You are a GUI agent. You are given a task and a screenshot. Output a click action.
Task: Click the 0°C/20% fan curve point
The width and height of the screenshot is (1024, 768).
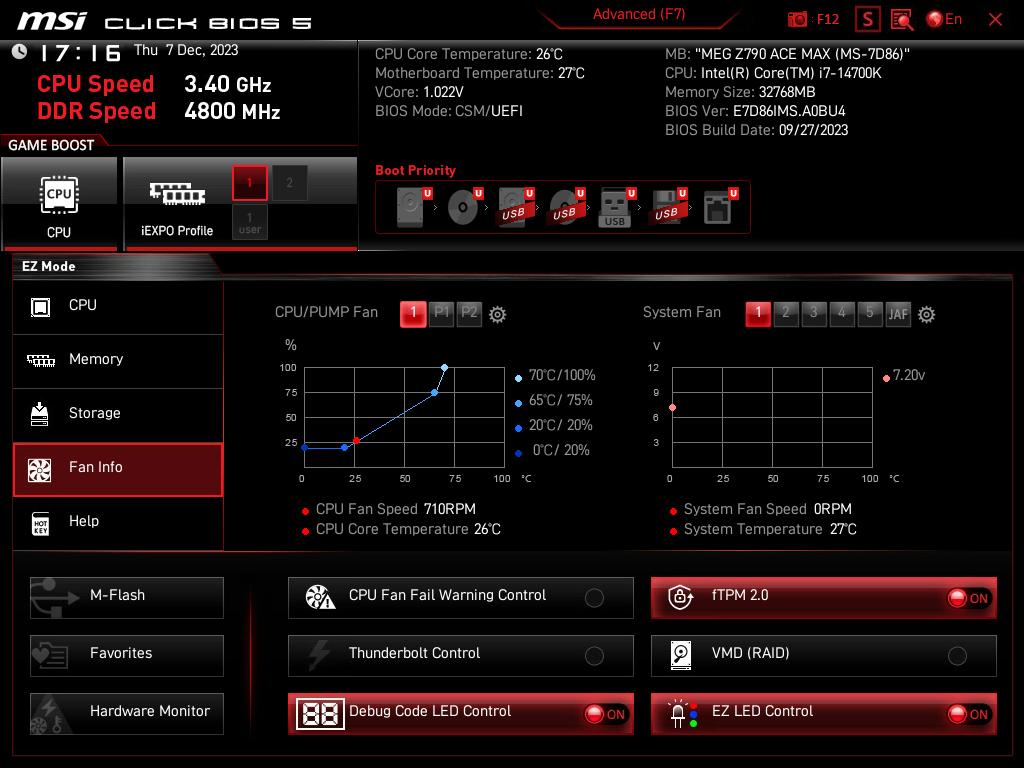(304, 447)
